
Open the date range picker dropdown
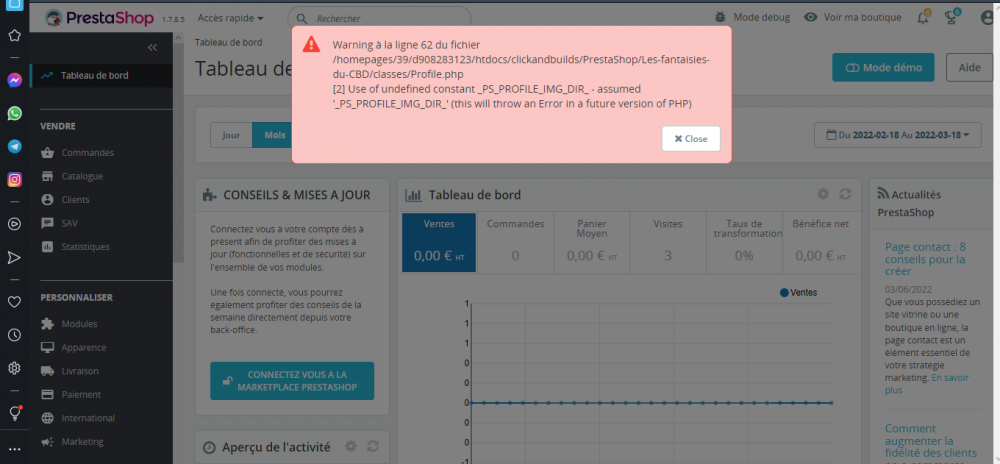pos(898,135)
